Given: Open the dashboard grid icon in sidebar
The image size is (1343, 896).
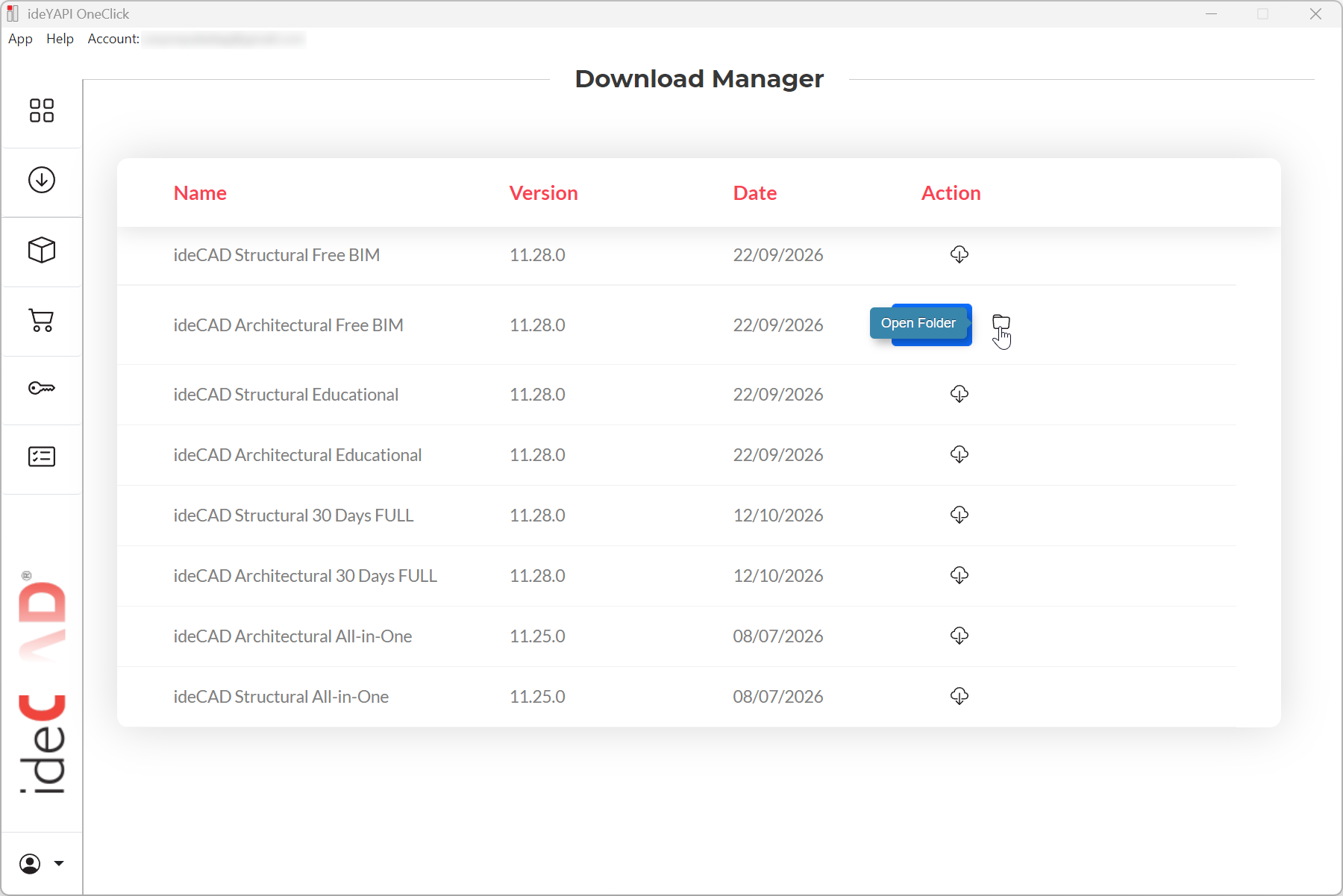Looking at the screenshot, I should (42, 110).
